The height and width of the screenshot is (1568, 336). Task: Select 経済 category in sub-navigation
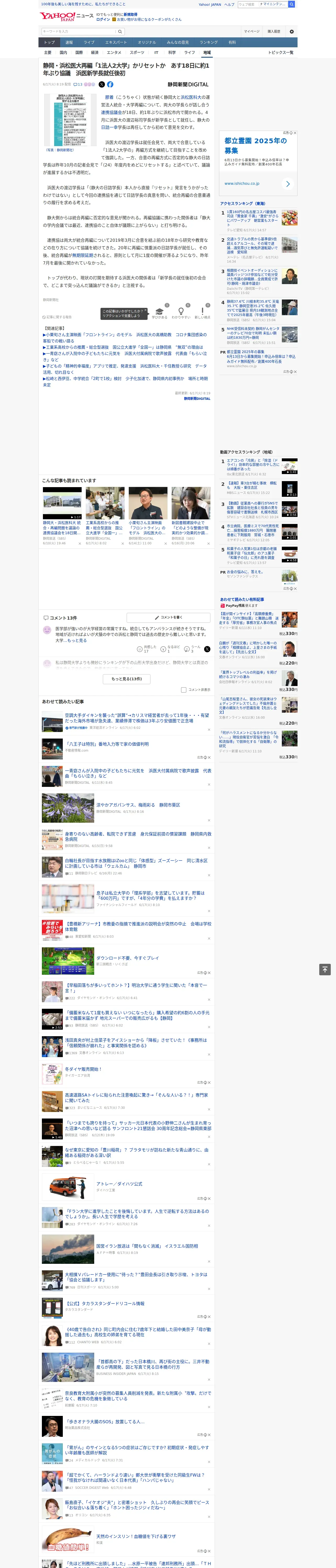tap(94, 52)
